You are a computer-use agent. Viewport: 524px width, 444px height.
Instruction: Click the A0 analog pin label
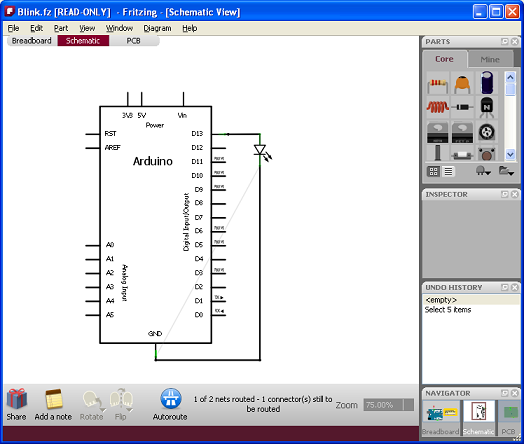(110, 245)
